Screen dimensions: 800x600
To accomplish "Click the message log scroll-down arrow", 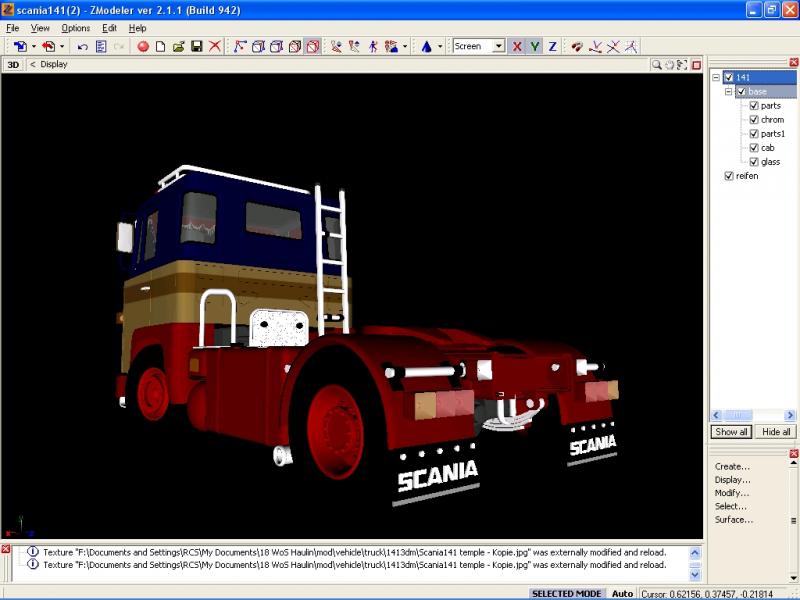I will [x=695, y=574].
